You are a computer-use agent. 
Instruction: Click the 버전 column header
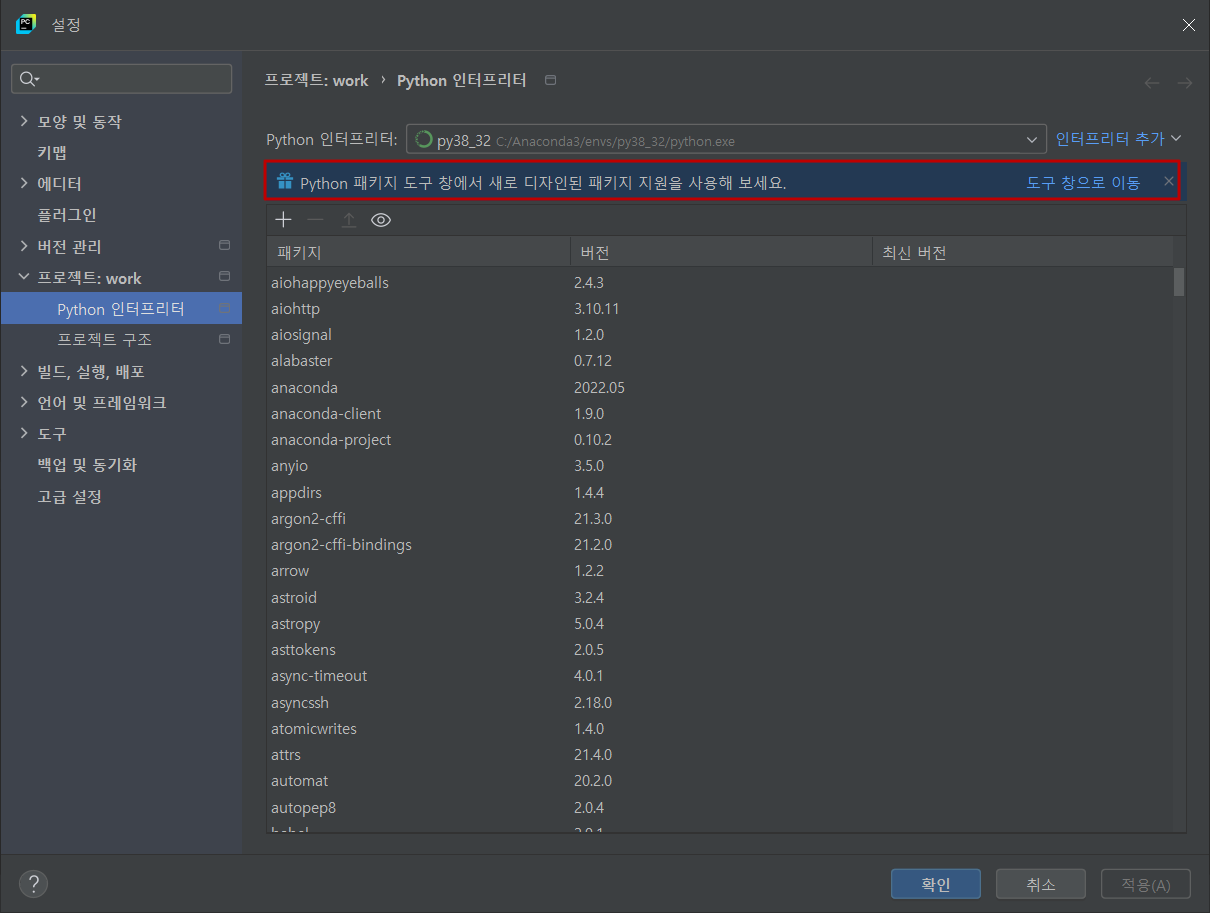point(721,252)
